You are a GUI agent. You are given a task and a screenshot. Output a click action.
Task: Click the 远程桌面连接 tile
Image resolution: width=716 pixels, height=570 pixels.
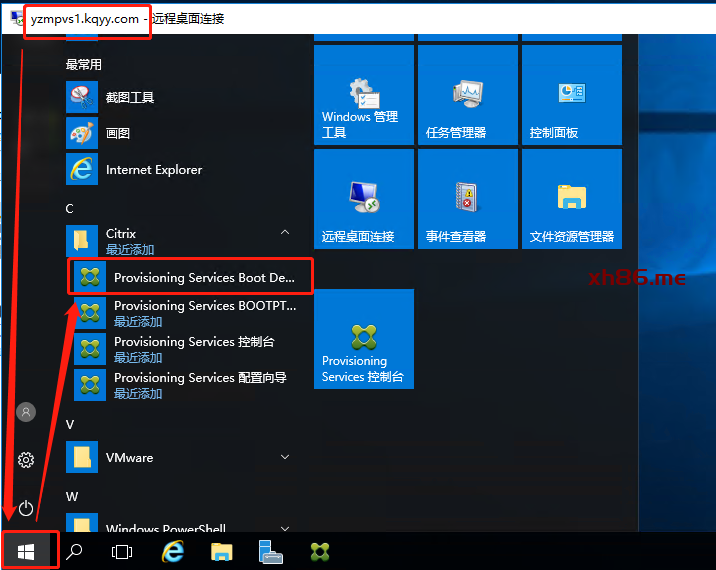click(x=363, y=199)
